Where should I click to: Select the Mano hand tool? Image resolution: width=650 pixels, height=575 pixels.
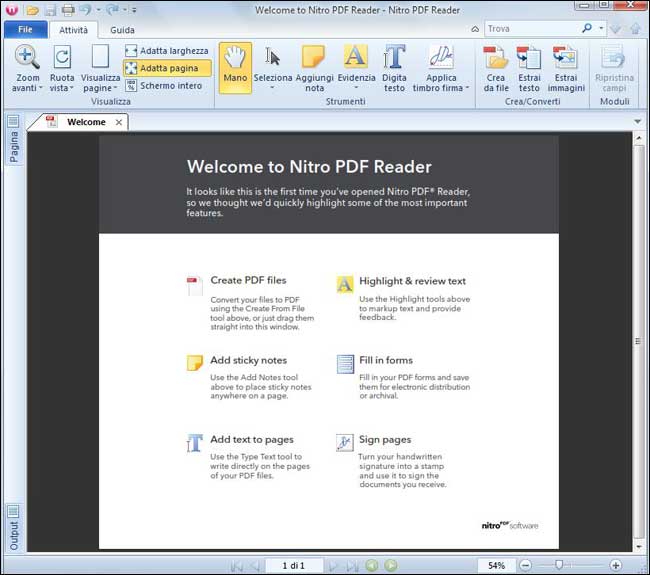pos(235,67)
